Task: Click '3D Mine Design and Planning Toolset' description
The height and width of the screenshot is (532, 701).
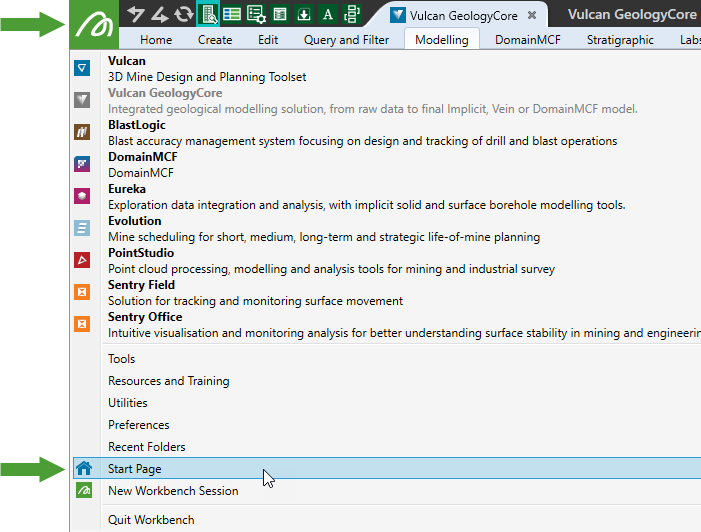Action: tap(207, 77)
